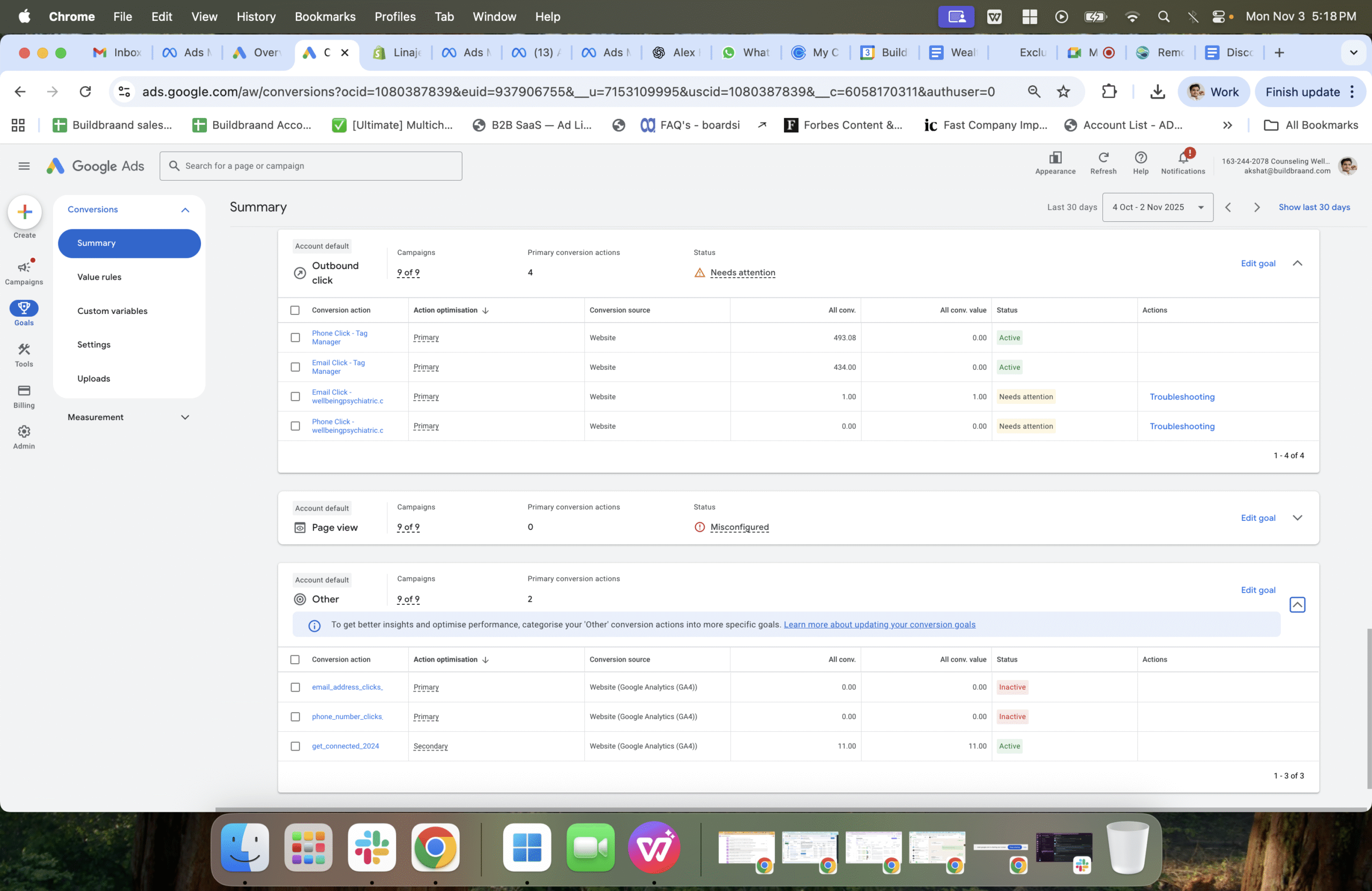1372x891 pixels.
Task: Click Troubleshooting for Email Click wellbeingpsychiatric
Action: [1182, 396]
